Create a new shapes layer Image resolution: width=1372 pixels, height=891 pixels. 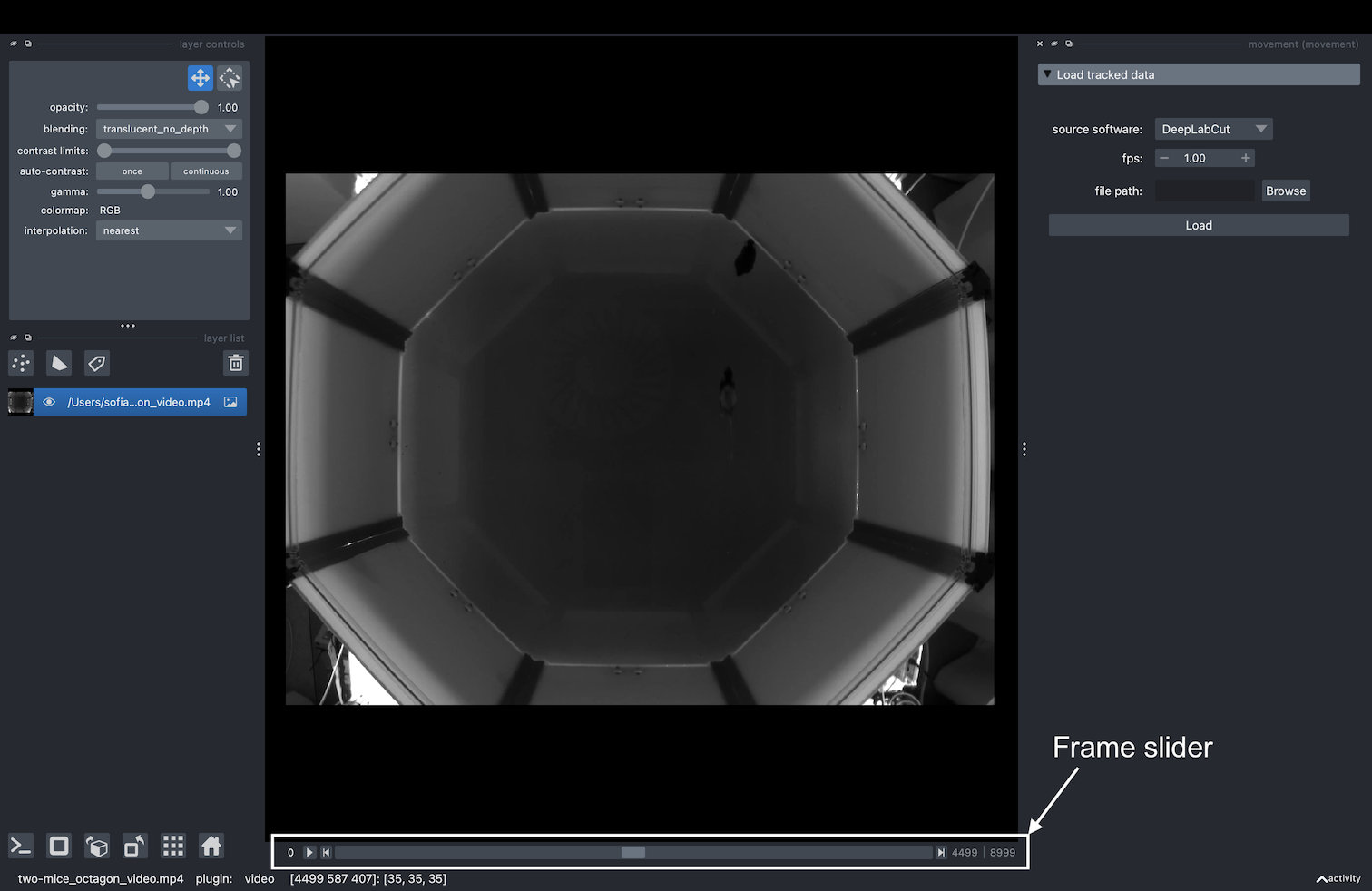tap(58, 363)
